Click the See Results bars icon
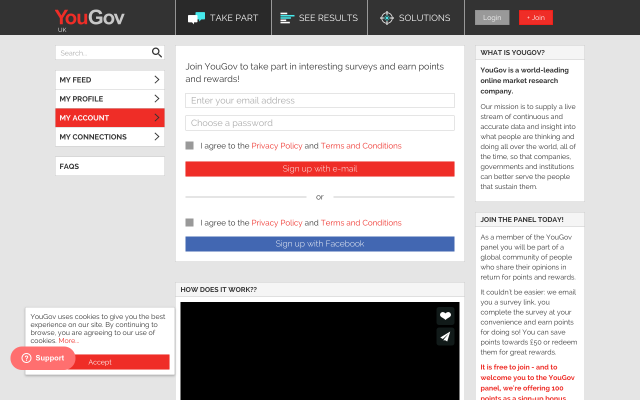 tap(287, 18)
